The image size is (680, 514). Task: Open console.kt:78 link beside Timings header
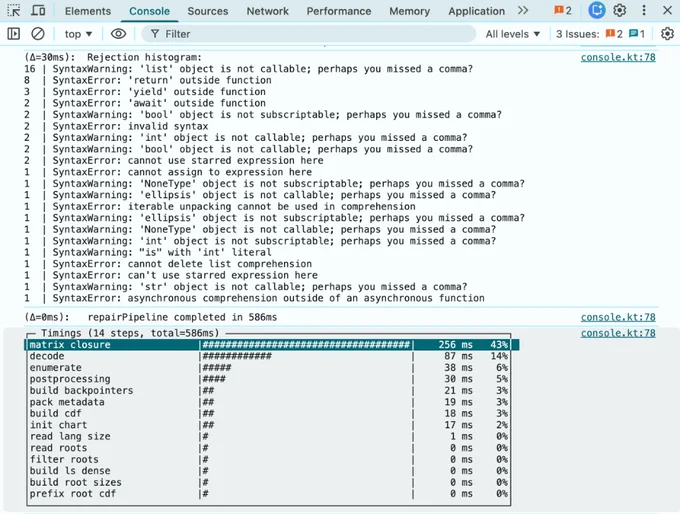point(618,333)
